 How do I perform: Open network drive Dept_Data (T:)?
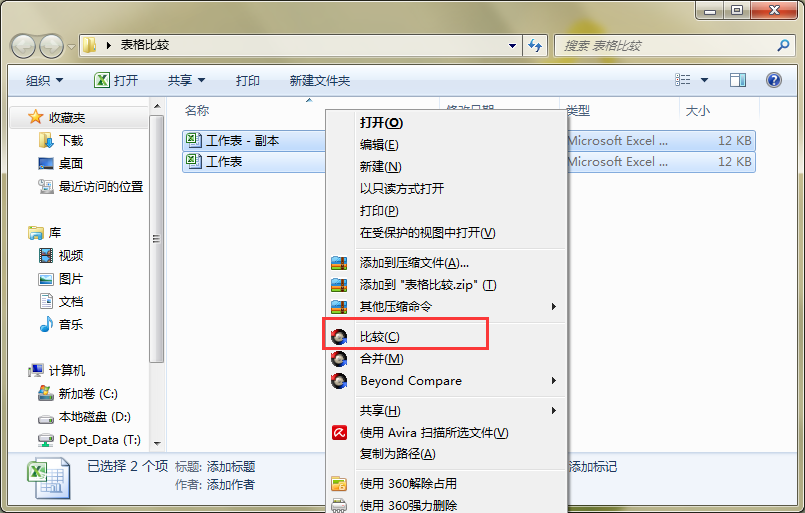pyautogui.click(x=100, y=440)
